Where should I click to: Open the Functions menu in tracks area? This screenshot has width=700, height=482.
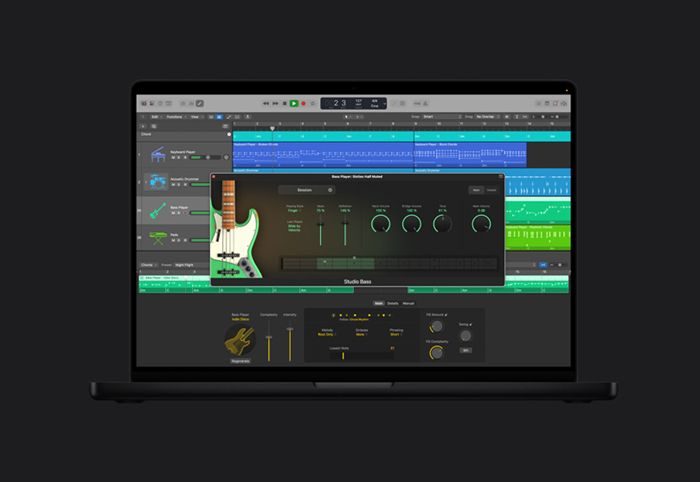pos(175,117)
